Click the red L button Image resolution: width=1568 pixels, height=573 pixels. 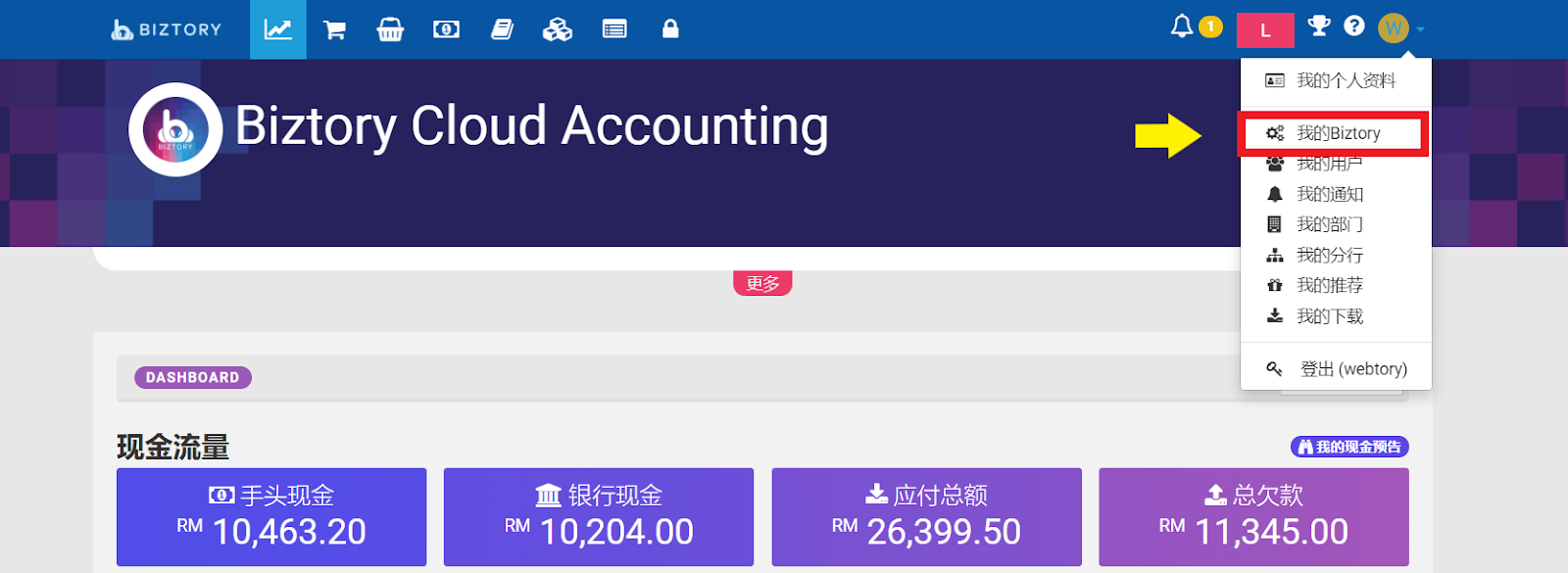coord(1265,30)
